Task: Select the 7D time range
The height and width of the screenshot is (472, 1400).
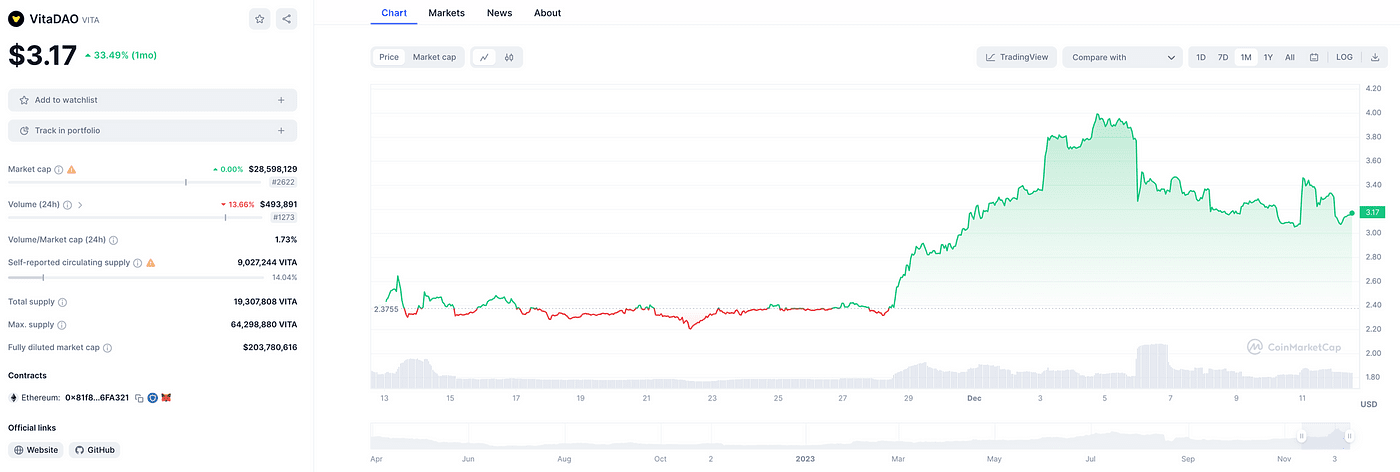Action: coord(1223,57)
